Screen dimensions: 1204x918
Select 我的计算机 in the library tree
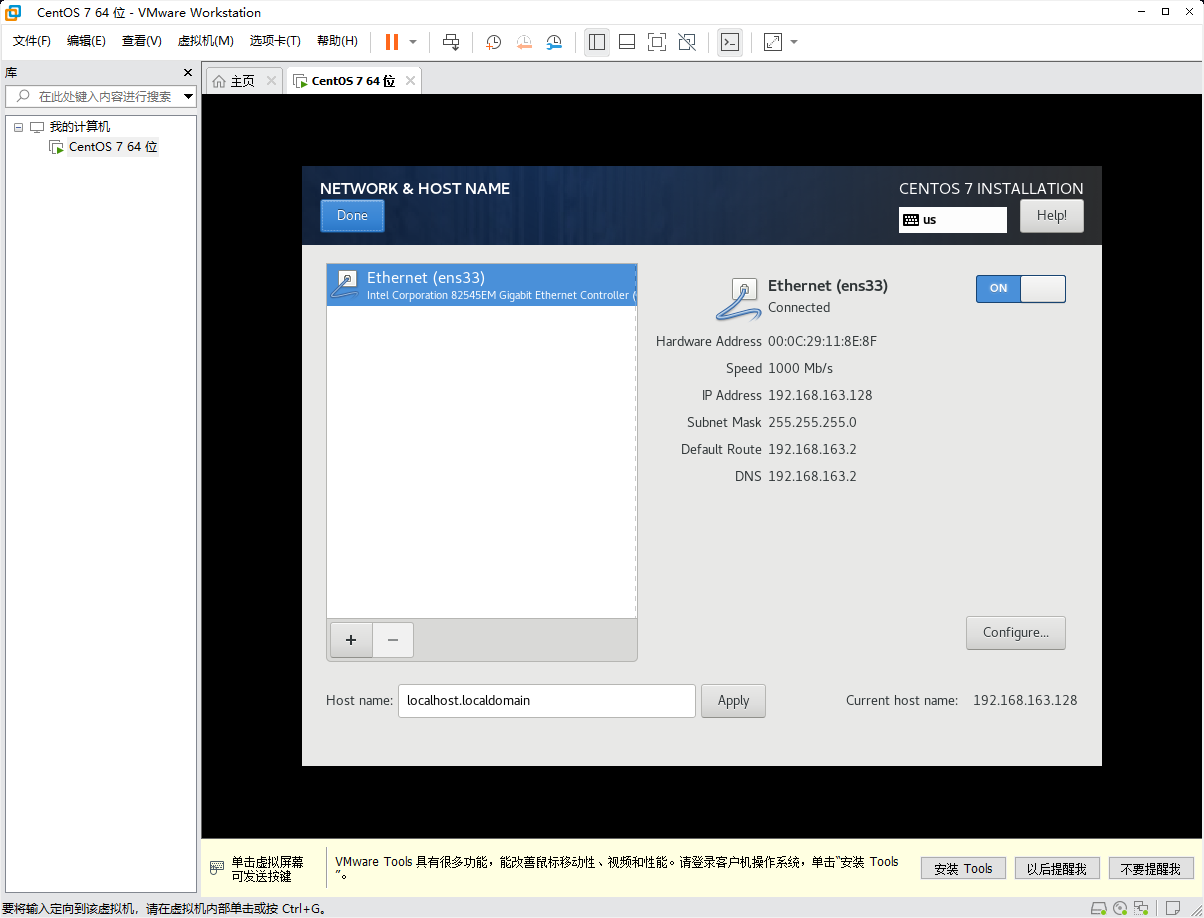[x=80, y=127]
